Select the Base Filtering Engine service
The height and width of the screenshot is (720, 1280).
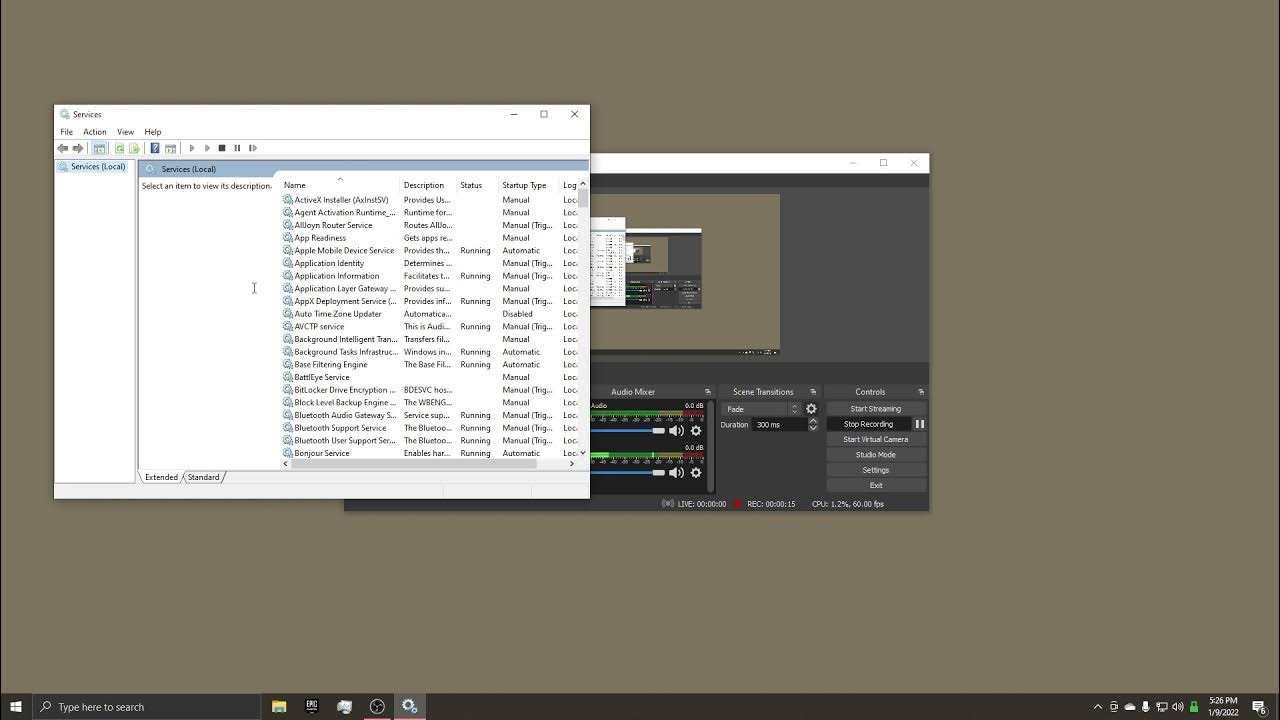point(430,365)
